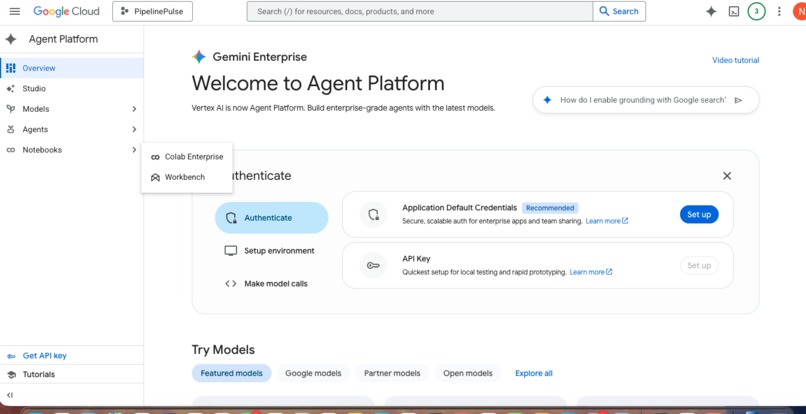Click the user account avatar N

800,11
